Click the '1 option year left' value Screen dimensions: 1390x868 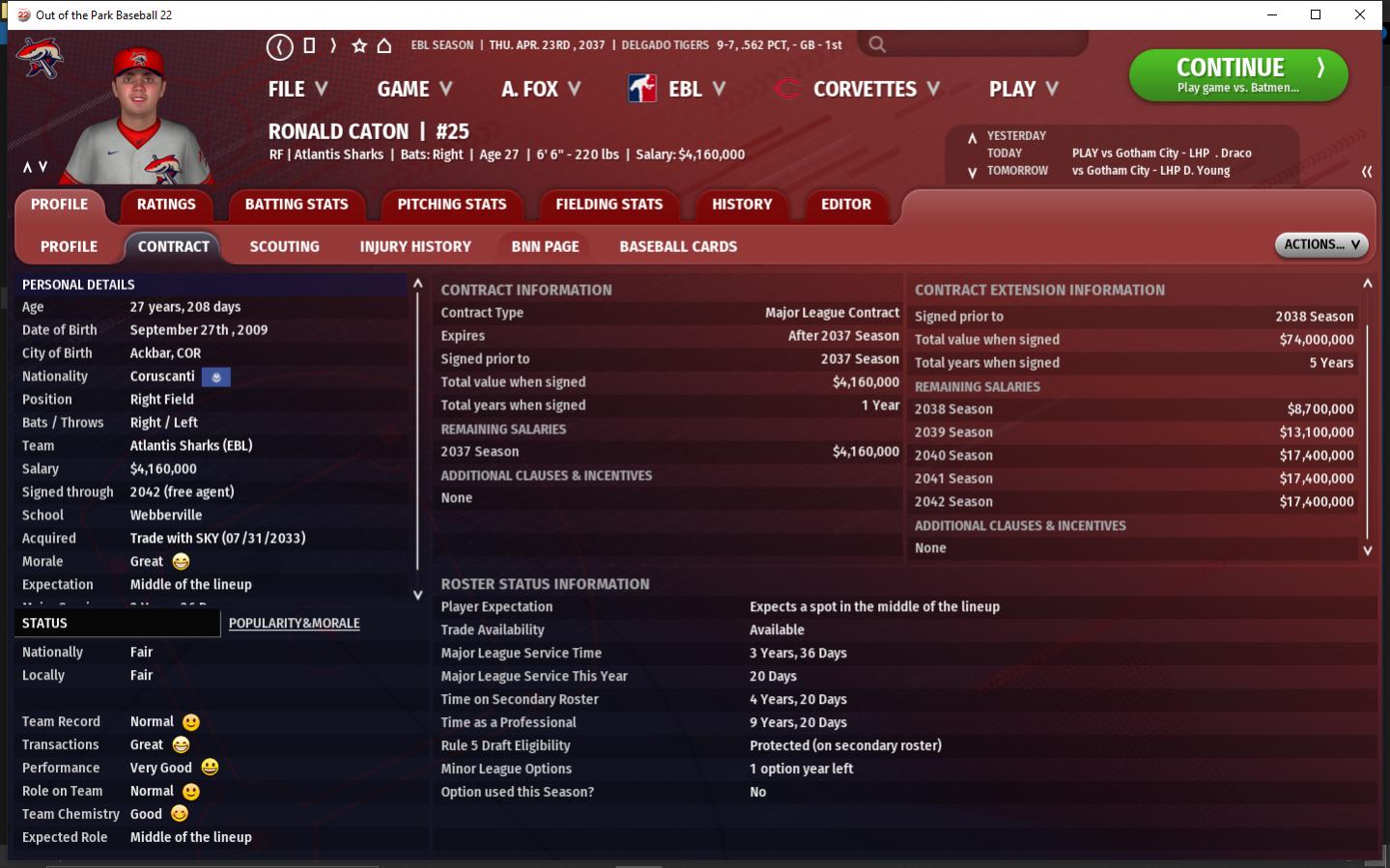coord(802,770)
